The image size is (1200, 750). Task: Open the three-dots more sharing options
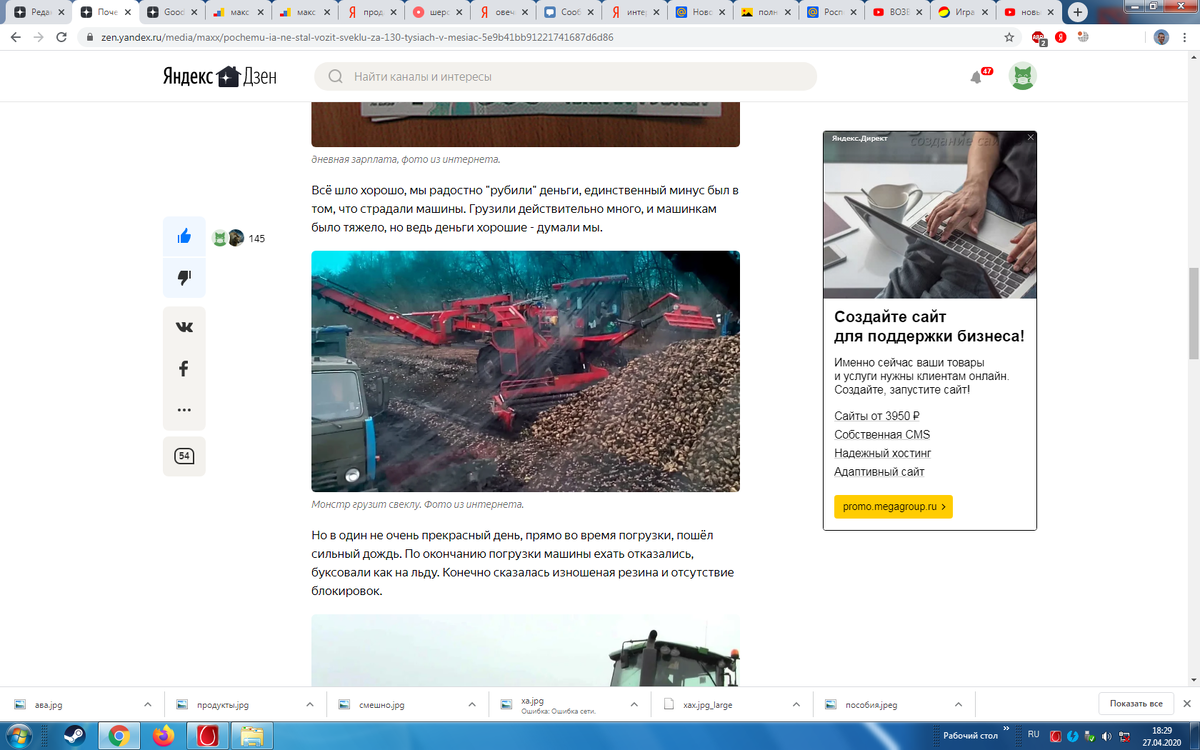[x=184, y=409]
